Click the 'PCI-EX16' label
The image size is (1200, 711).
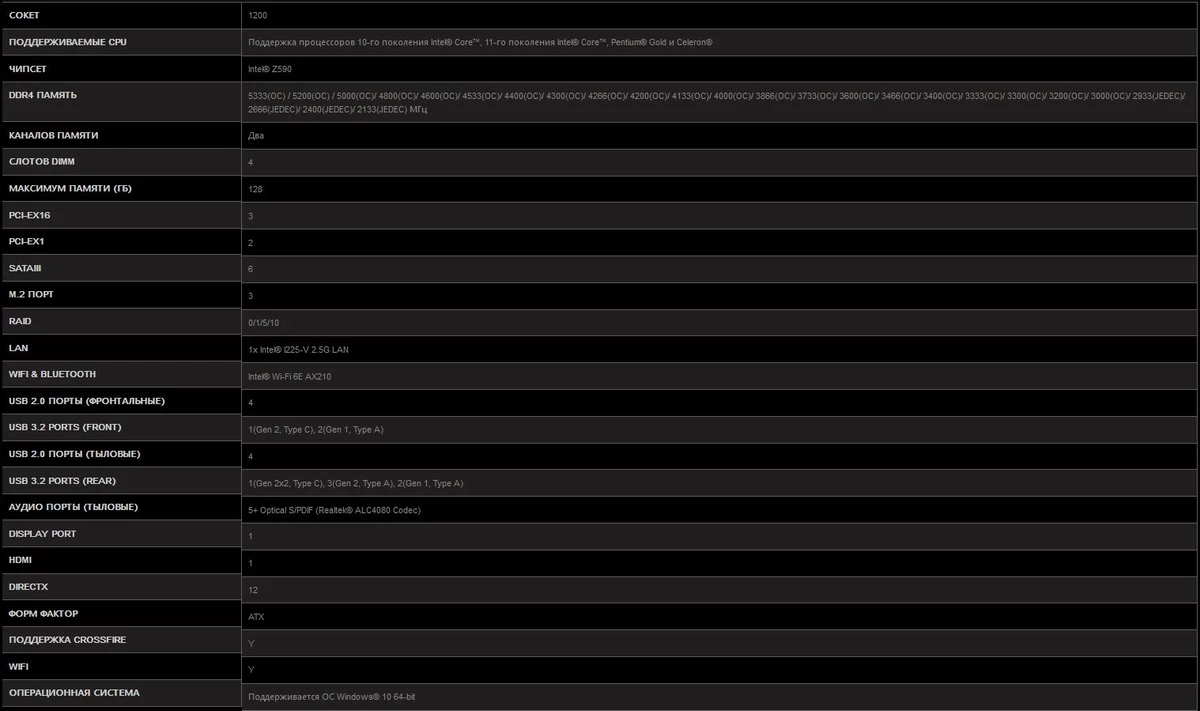[29, 215]
